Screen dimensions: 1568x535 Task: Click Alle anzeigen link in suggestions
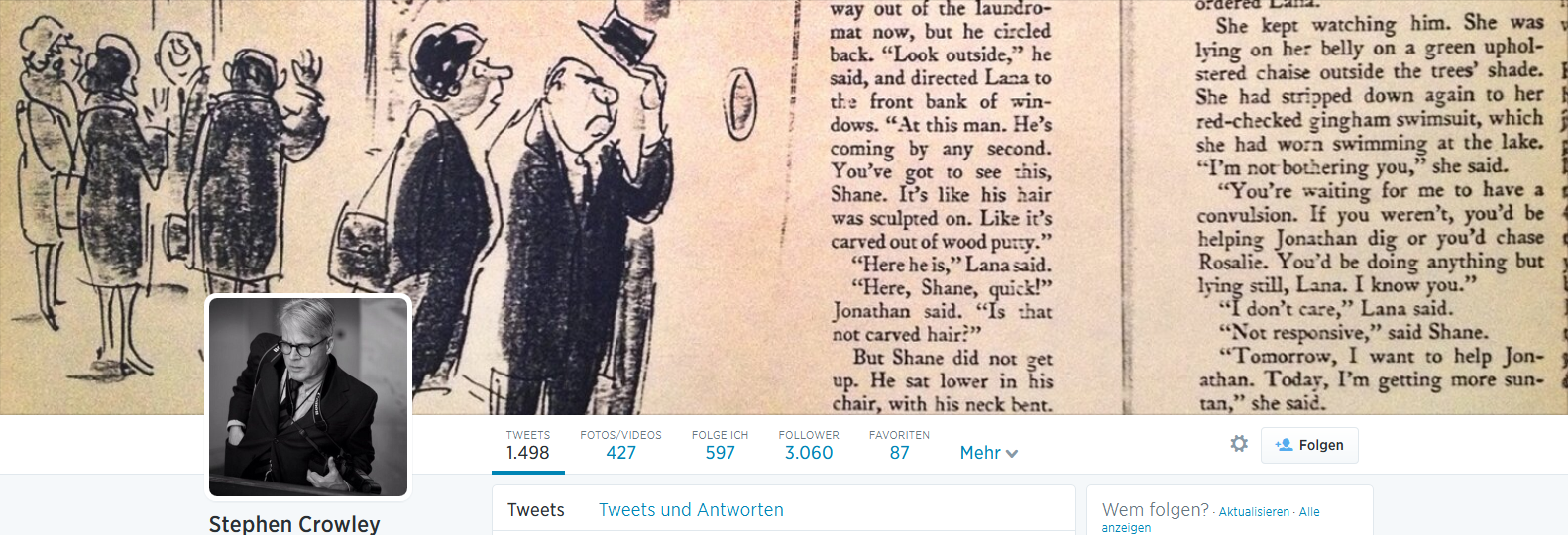point(1210,520)
